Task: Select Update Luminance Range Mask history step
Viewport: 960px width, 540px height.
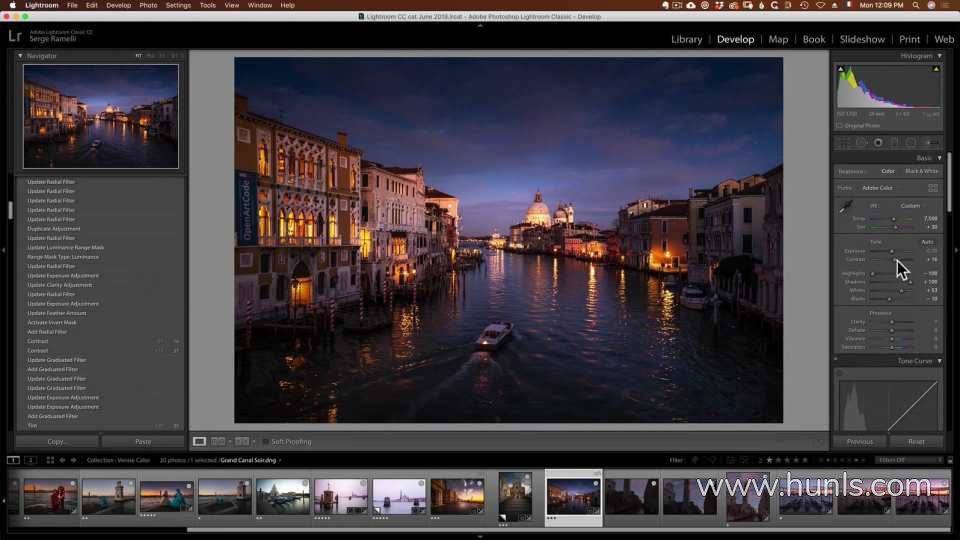Action: click(x=66, y=247)
